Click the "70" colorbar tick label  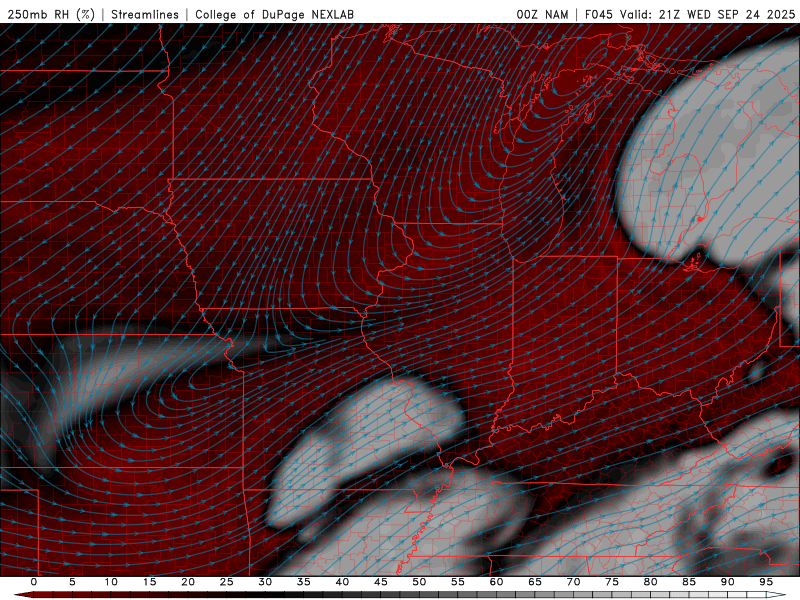(x=573, y=582)
